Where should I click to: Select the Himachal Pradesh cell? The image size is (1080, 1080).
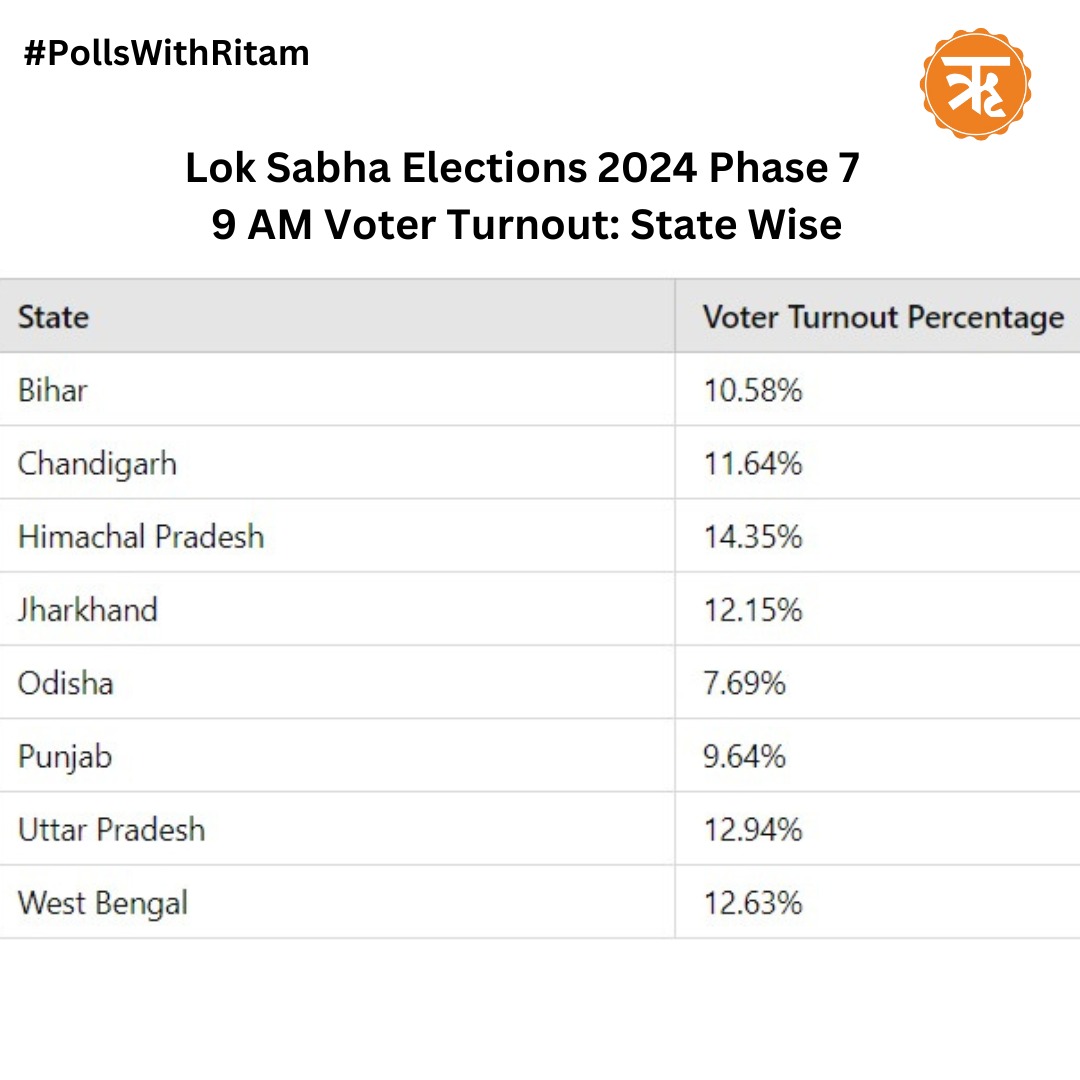(141, 537)
